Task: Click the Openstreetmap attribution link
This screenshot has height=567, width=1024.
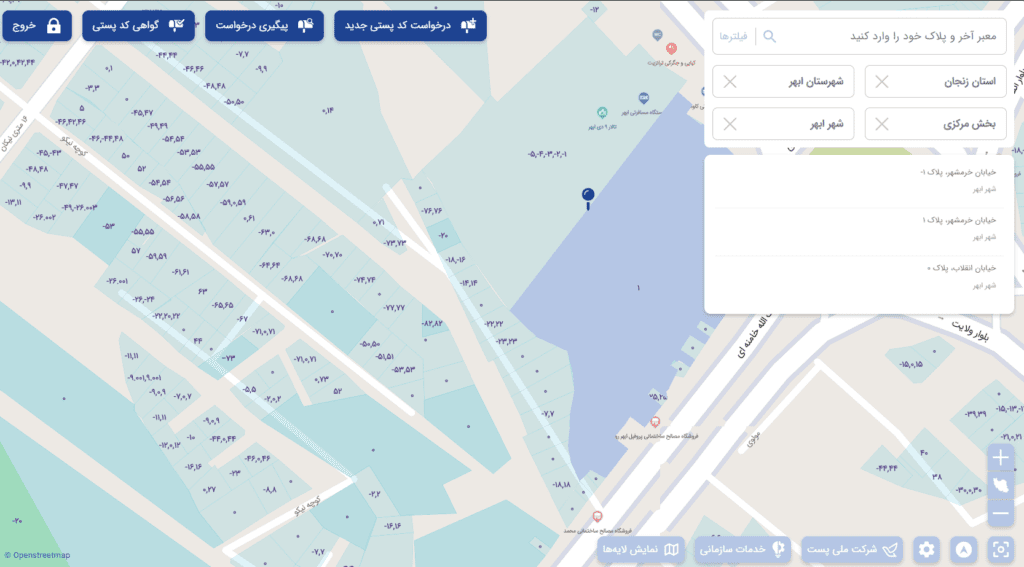Action: pos(37,555)
